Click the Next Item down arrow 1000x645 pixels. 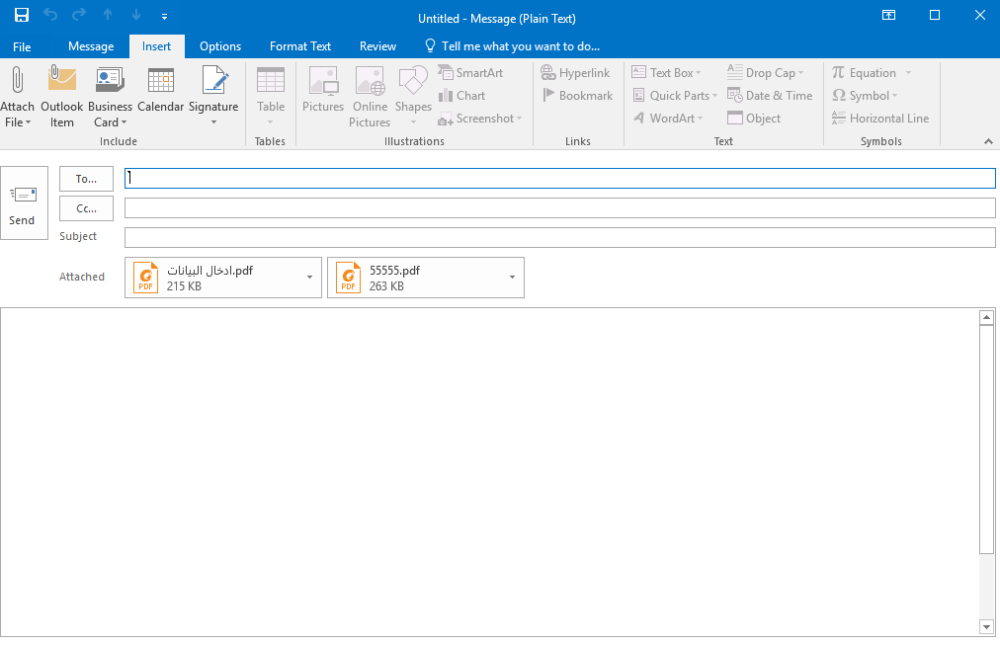pyautogui.click(x=136, y=15)
